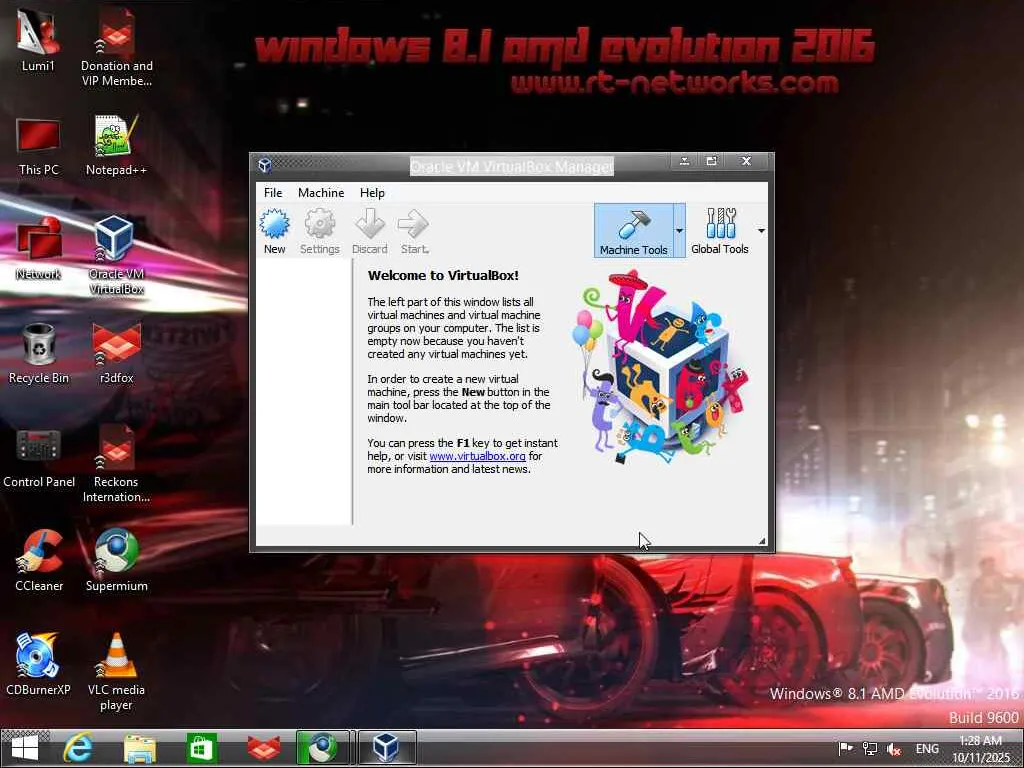Open the r3dfox taskbar icon
1024x768 pixels.
click(264, 748)
